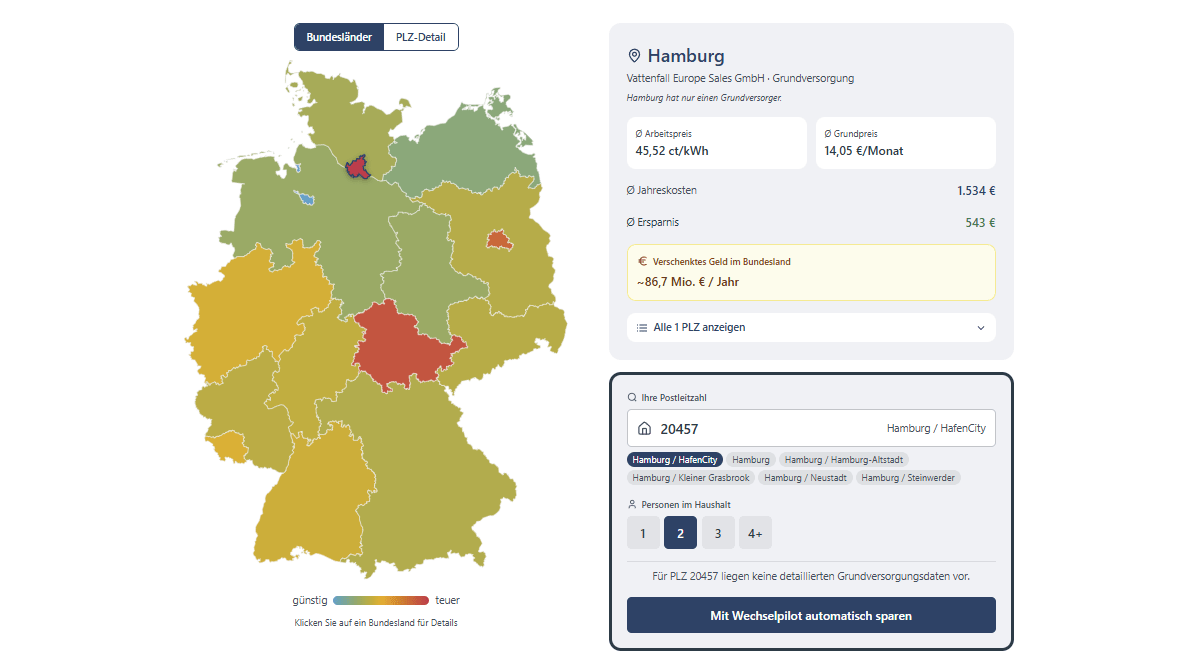Expand the Alle 1 PLZ anzeigen dropdown
Image resolution: width=1195 pixels, height=672 pixels.
coord(810,327)
